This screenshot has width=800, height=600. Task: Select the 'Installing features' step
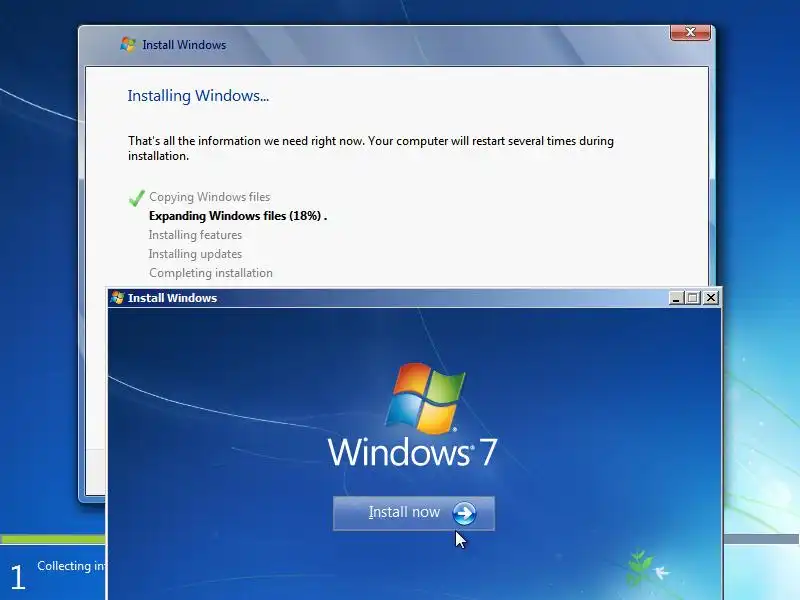195,235
